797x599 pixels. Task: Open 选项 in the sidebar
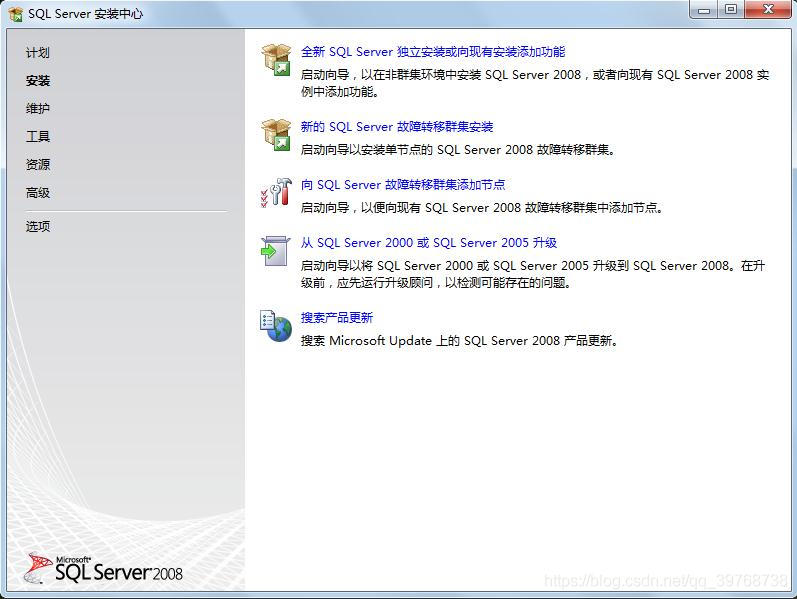pos(38,226)
